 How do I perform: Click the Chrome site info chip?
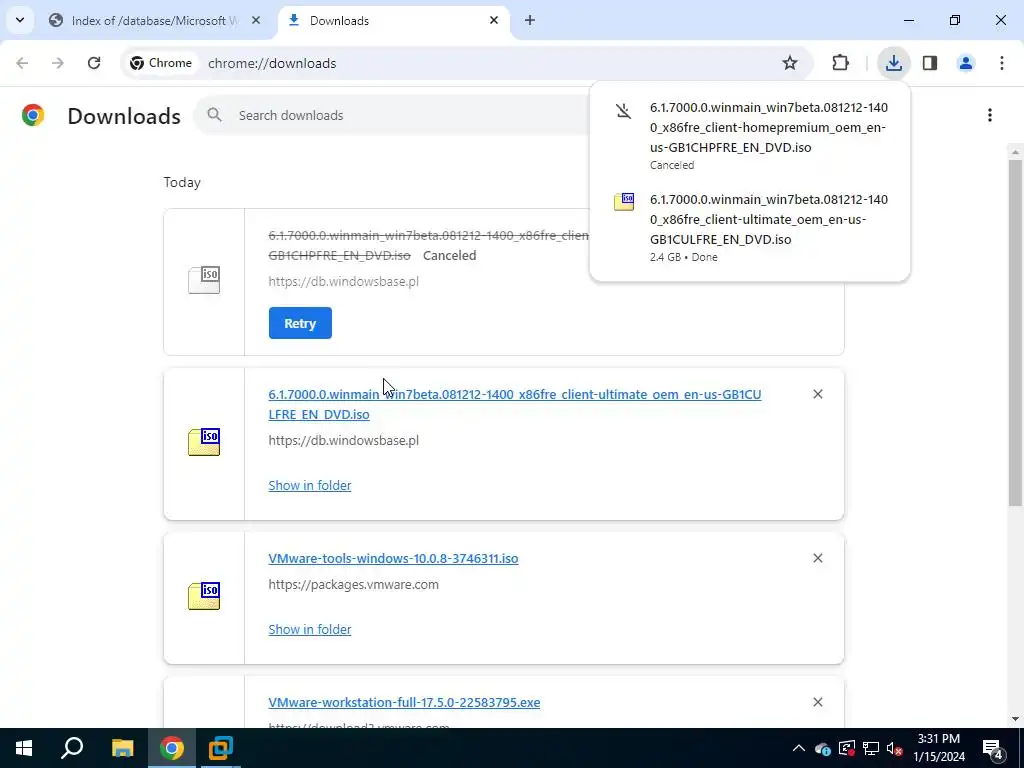pos(161,63)
